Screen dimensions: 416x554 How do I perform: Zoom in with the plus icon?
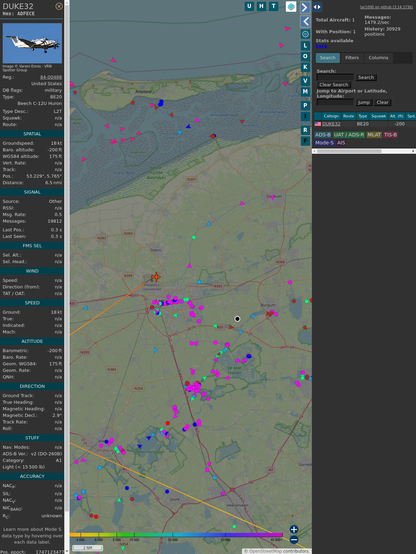click(294, 529)
